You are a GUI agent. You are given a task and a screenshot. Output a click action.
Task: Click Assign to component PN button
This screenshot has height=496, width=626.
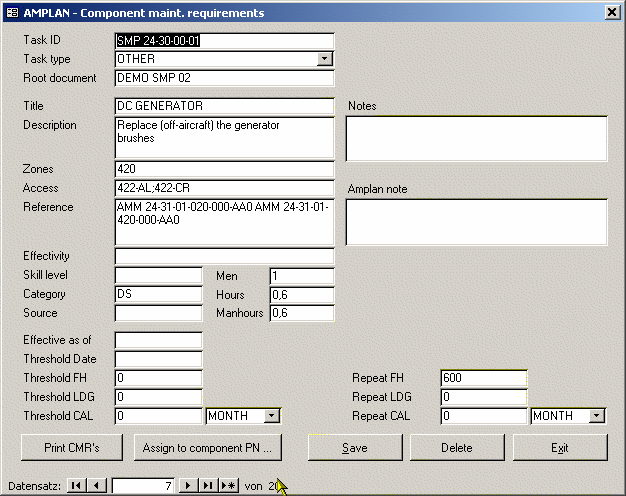pos(207,448)
